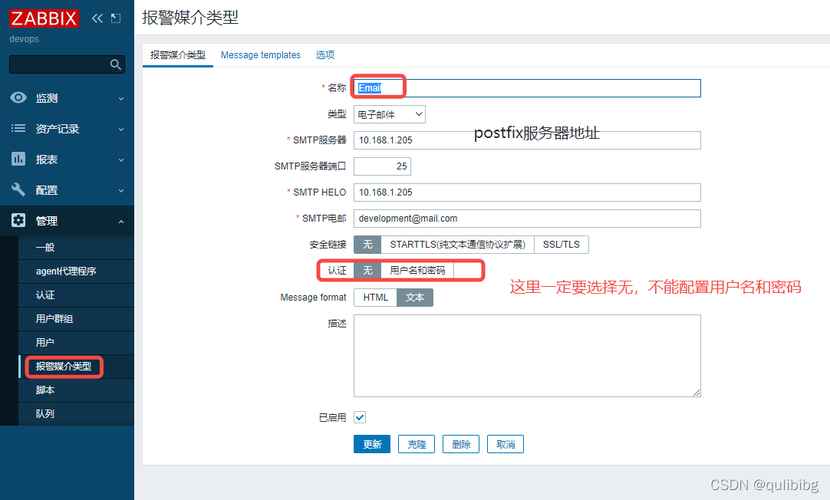Click the 资产记录 menu label

[x=57, y=129]
